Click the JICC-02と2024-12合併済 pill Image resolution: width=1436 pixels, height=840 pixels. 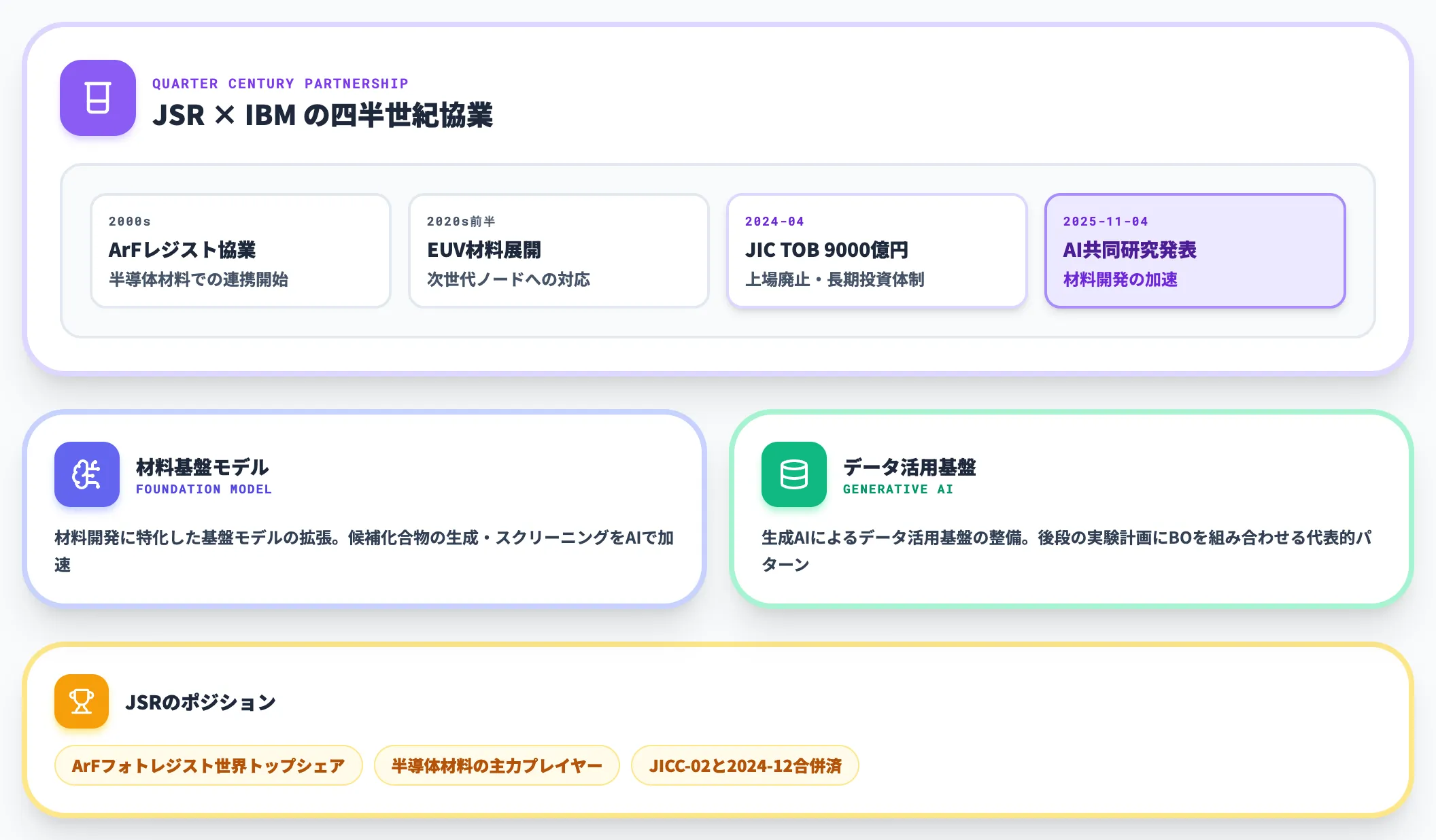point(745,765)
